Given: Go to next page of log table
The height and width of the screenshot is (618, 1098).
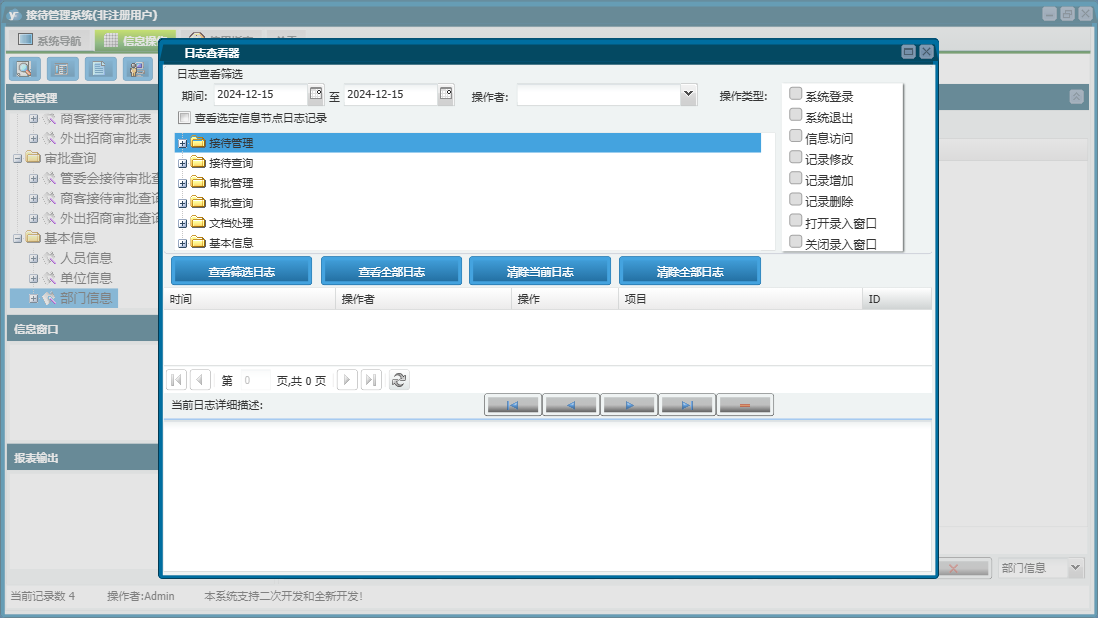Looking at the screenshot, I should click(x=347, y=380).
